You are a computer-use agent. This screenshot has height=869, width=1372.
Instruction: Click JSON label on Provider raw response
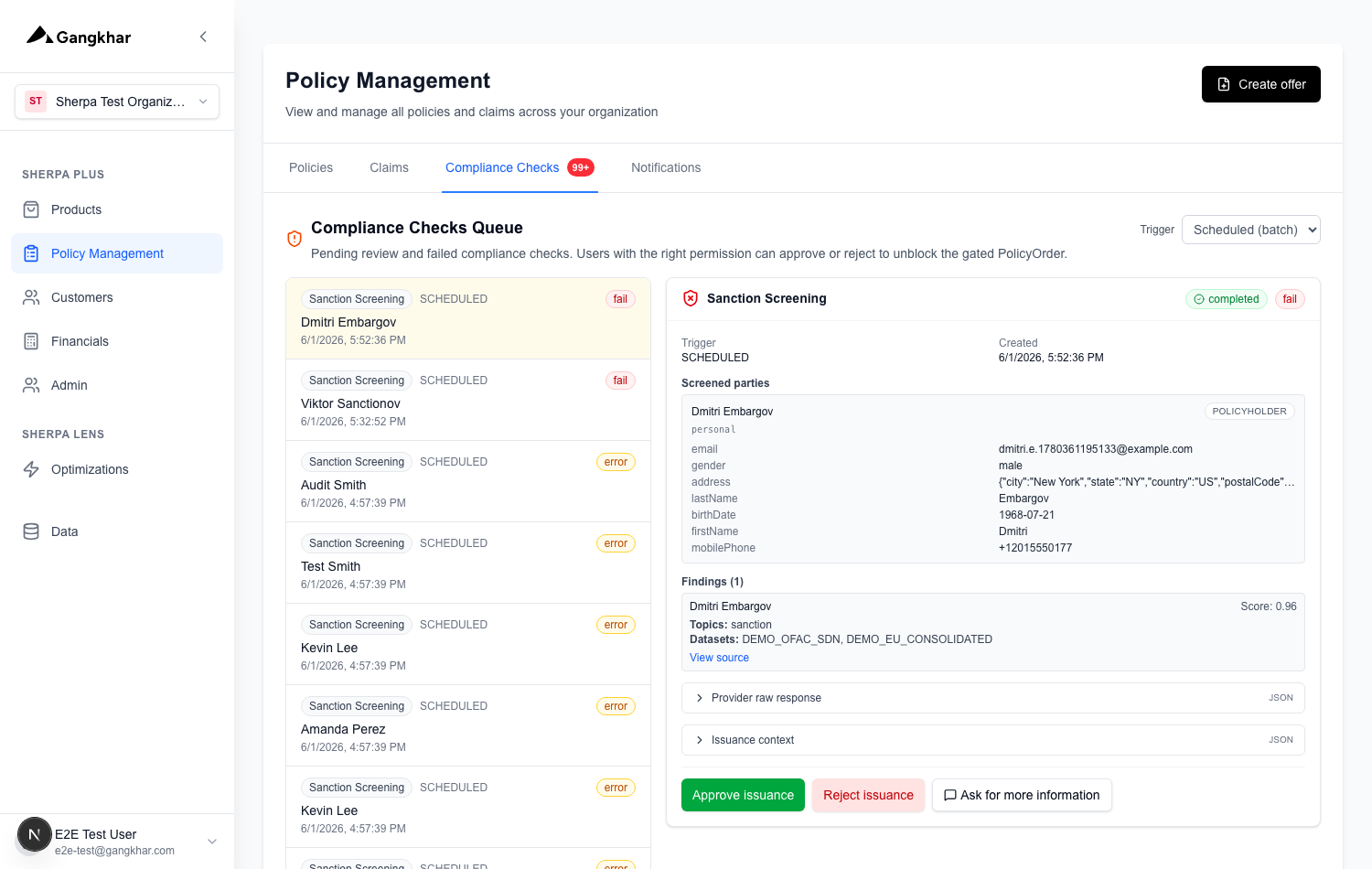[x=1281, y=698]
